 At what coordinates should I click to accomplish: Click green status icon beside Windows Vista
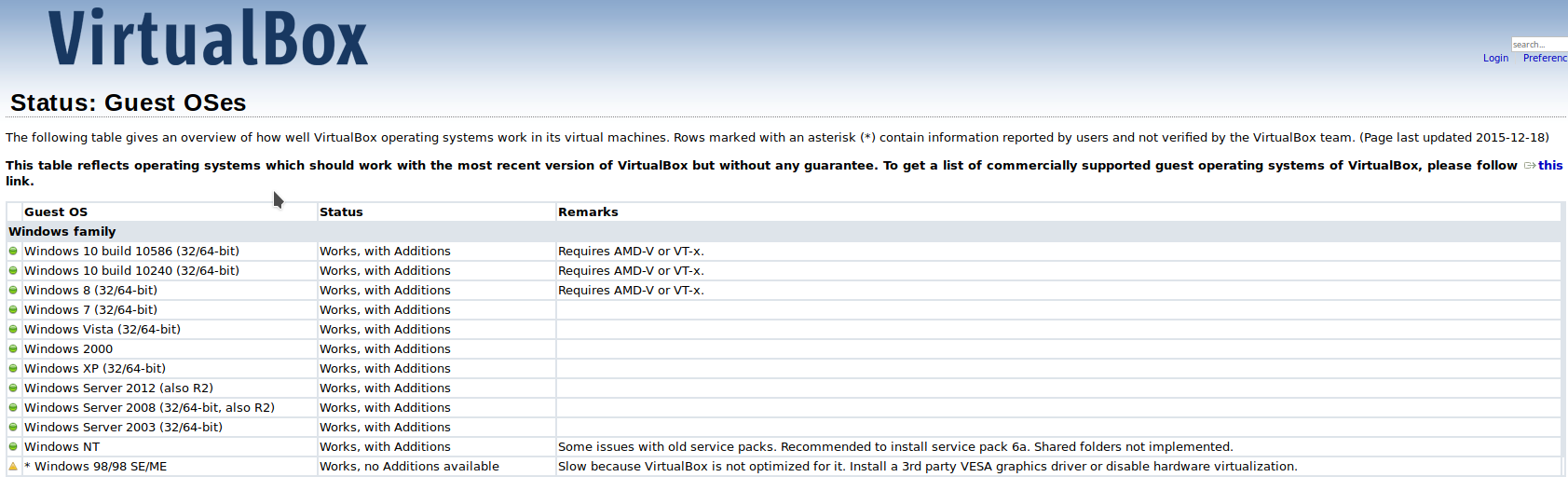click(13, 329)
